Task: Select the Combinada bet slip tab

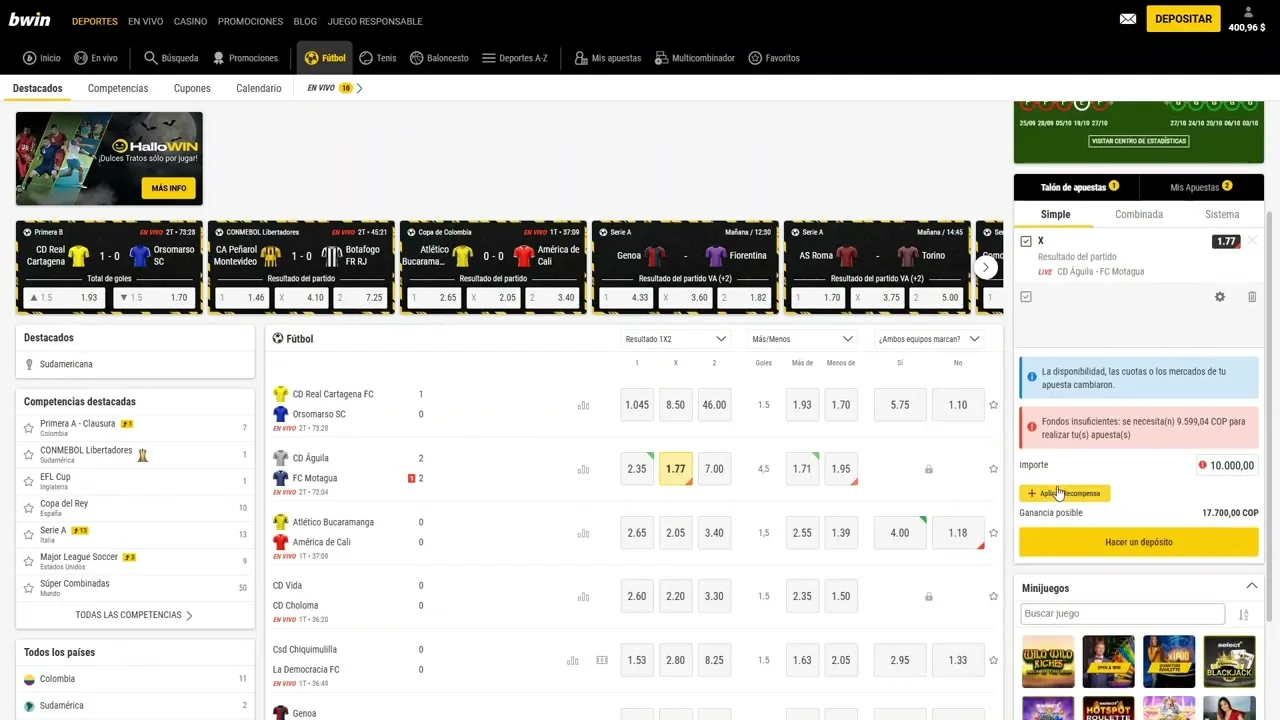Action: tap(1139, 214)
